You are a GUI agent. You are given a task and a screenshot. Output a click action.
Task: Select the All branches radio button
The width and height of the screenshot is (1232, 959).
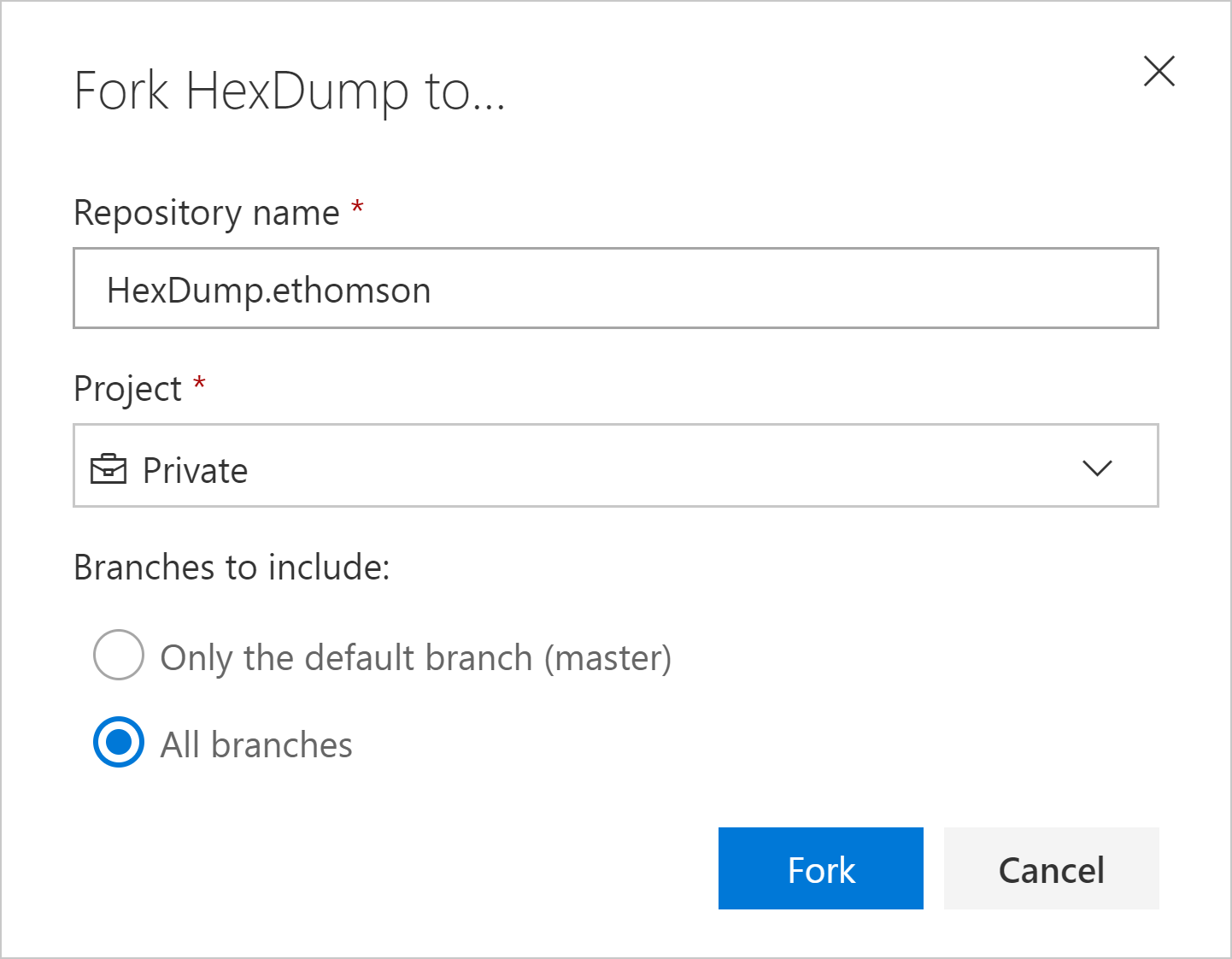click(x=118, y=742)
